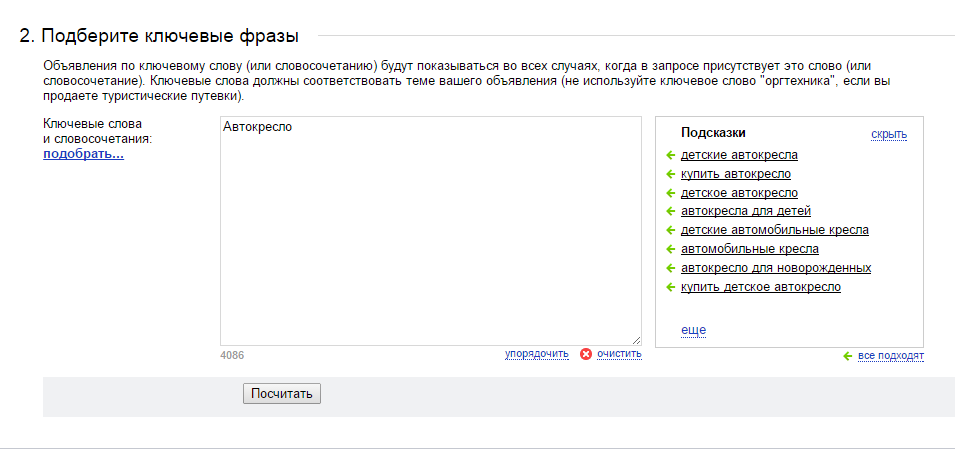Image resolution: width=955 pixels, height=461 pixels.
Task: Show more hints with 'еще'
Action: click(693, 330)
